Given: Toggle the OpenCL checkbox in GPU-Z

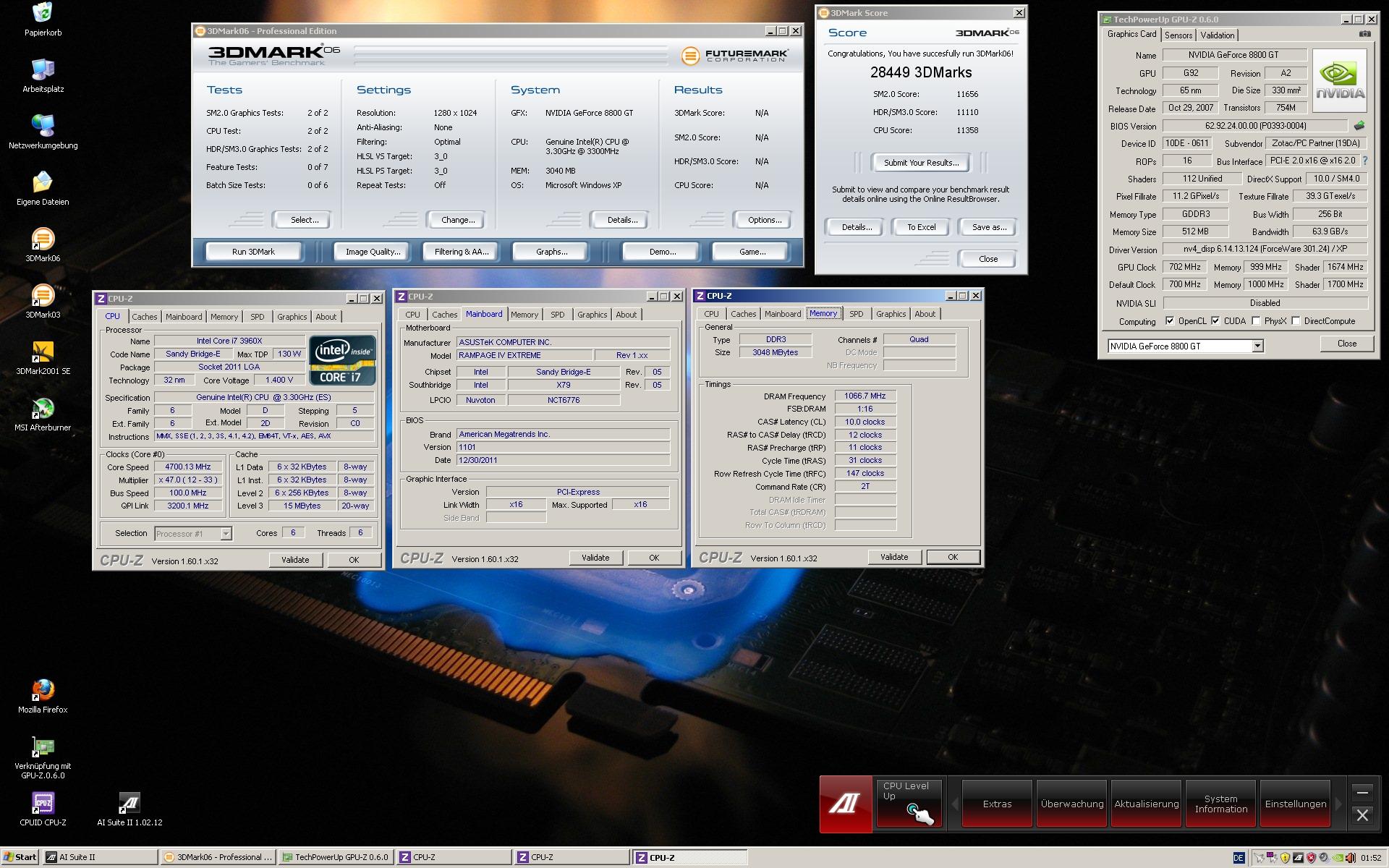Looking at the screenshot, I should coord(1170,321).
